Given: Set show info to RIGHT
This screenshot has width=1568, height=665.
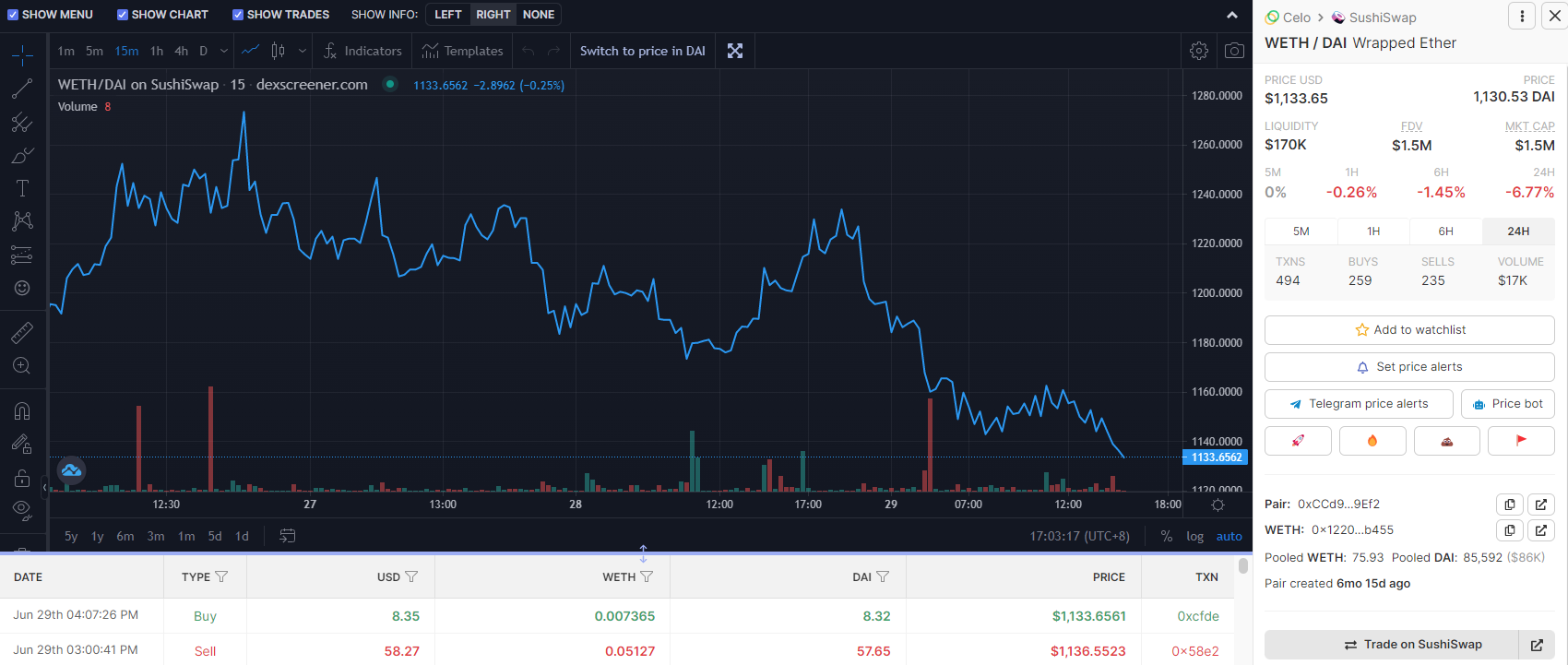Looking at the screenshot, I should (493, 15).
